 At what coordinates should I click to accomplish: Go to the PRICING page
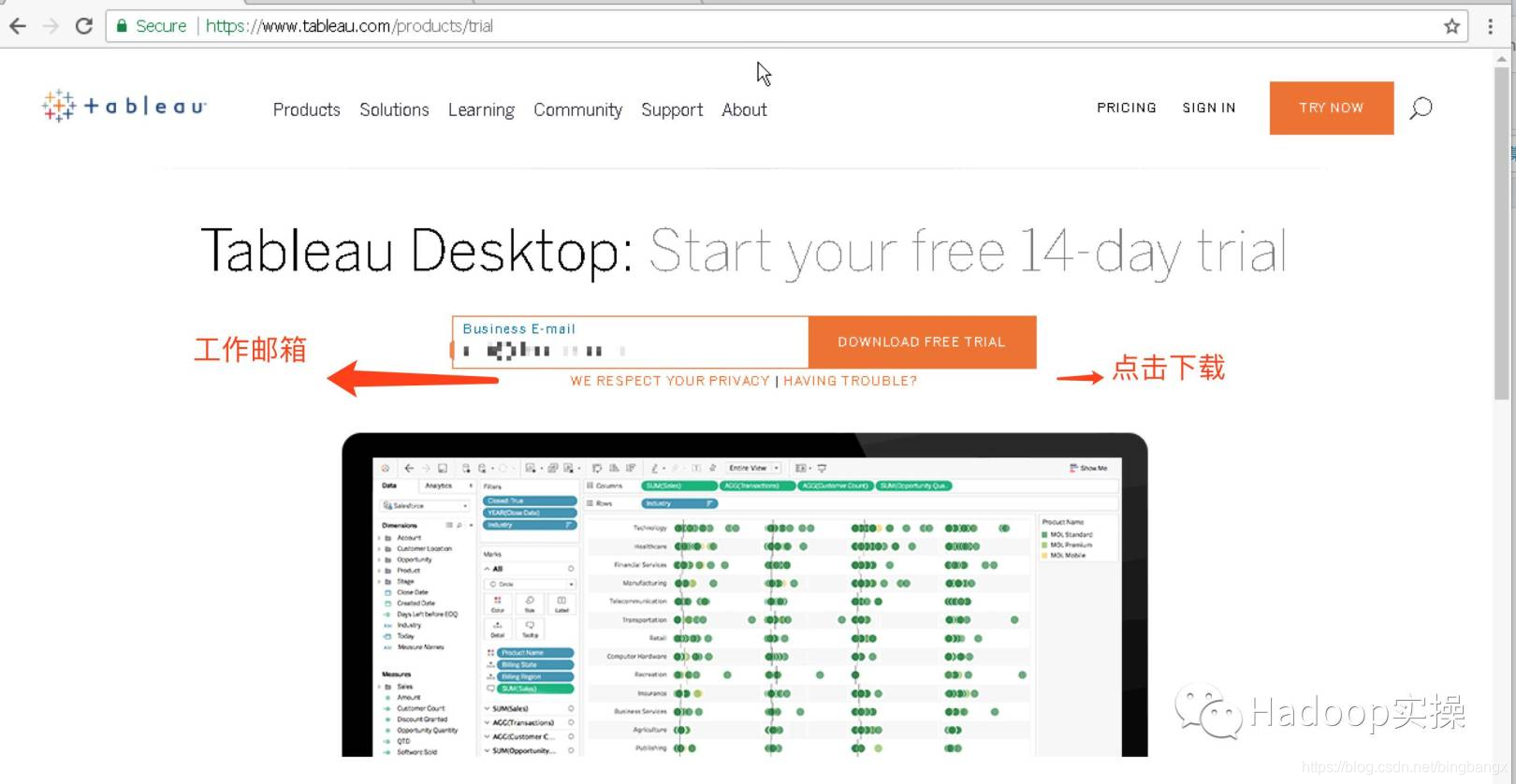pos(1127,108)
